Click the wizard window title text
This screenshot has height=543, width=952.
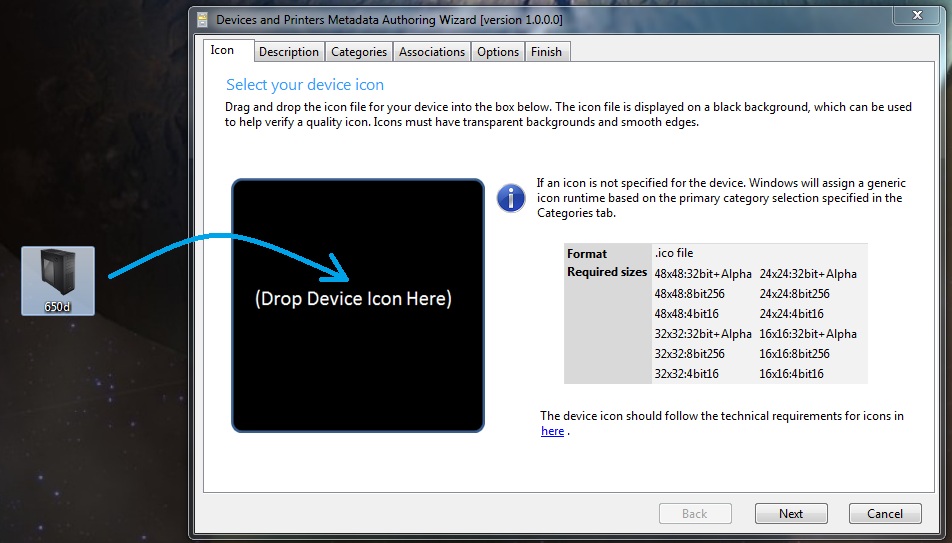coord(389,19)
